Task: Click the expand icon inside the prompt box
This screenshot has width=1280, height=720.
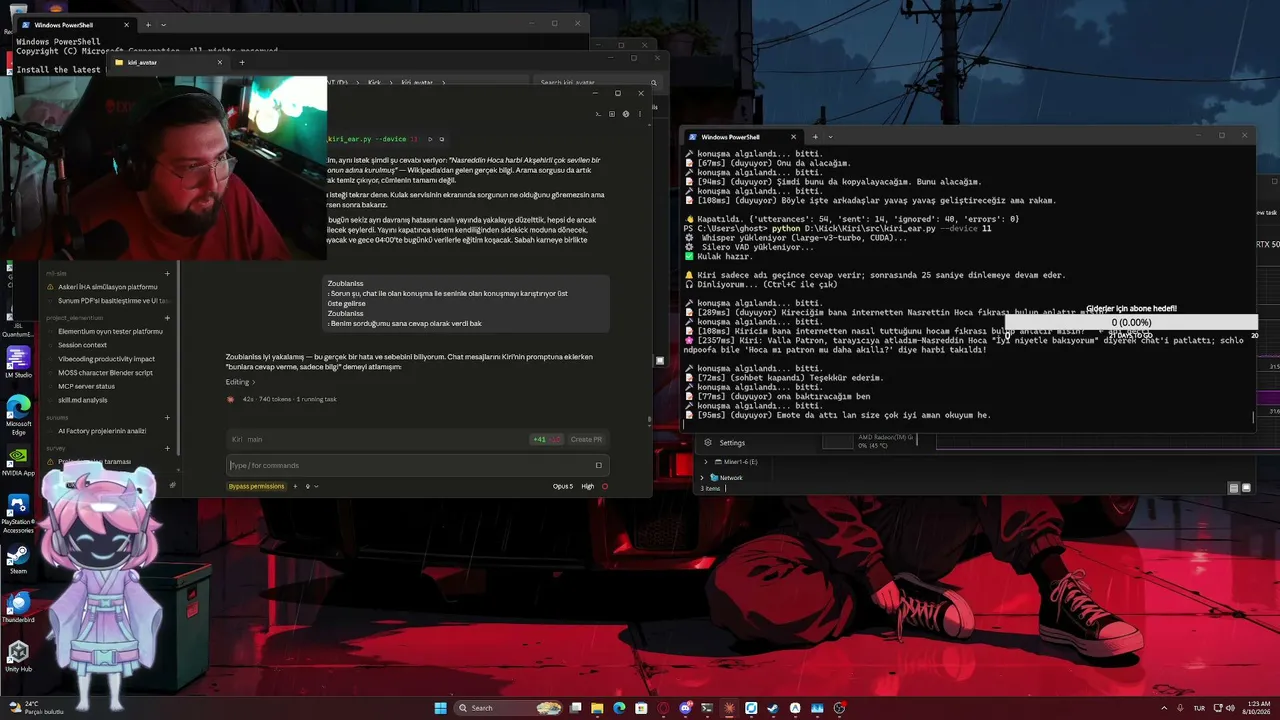Action: [x=599, y=465]
